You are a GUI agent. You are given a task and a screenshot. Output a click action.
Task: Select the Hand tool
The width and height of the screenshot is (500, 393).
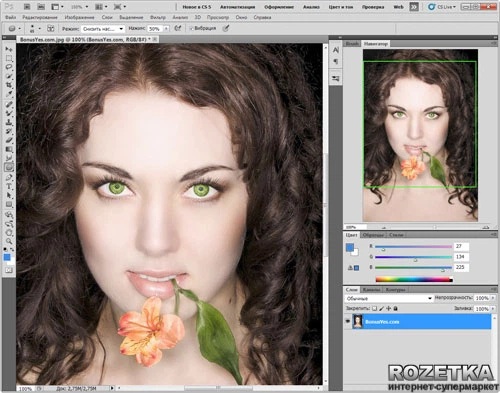(x=9, y=233)
